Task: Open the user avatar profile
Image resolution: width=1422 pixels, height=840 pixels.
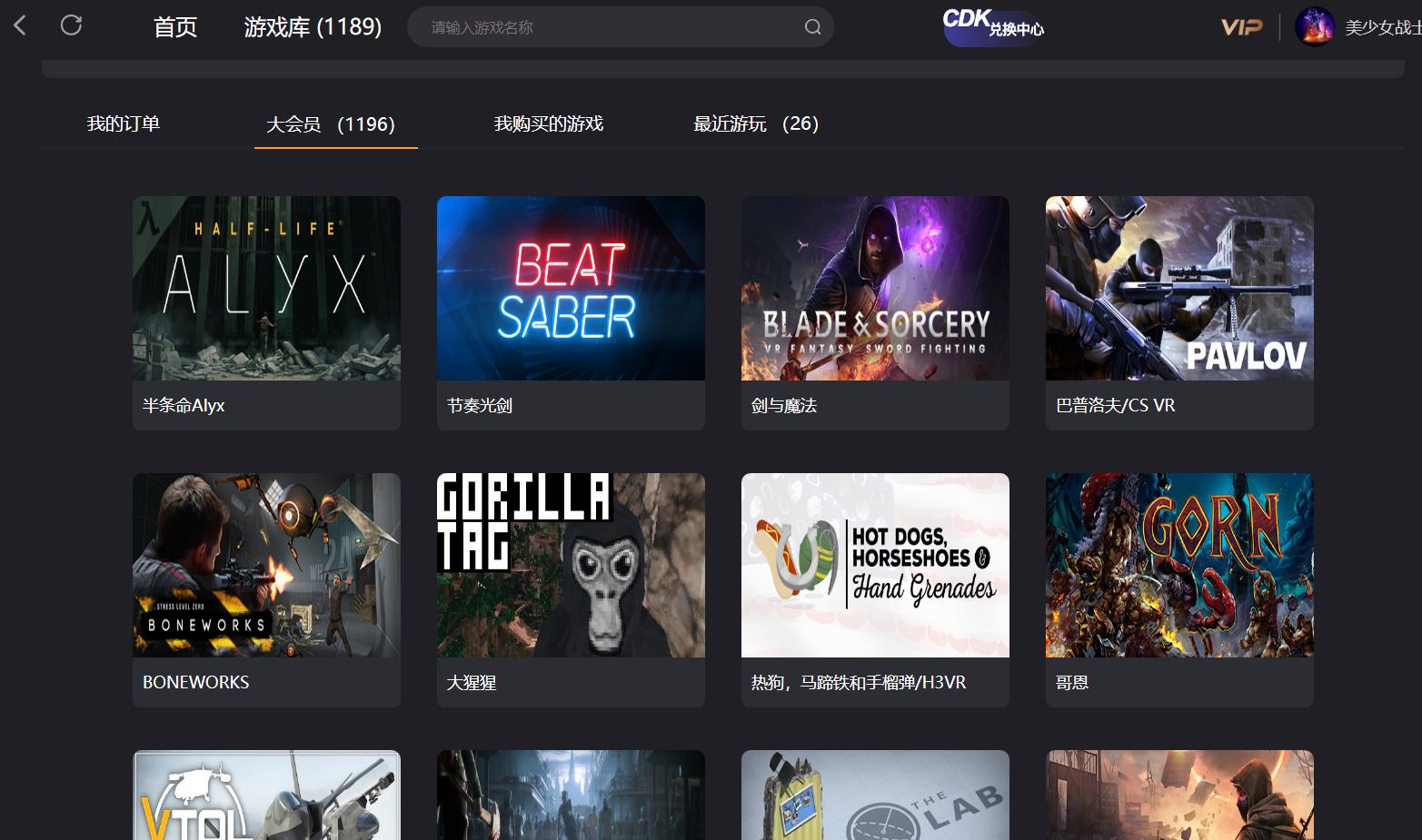Action: [1314, 27]
